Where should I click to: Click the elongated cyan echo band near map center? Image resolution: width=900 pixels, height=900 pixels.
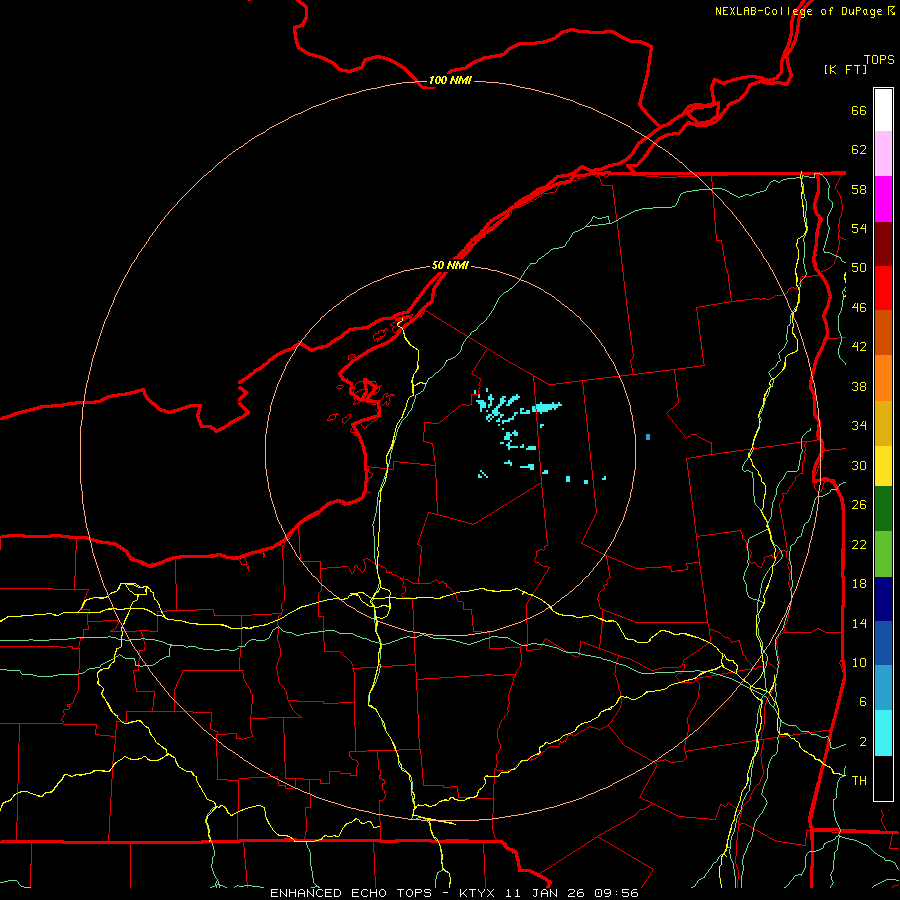[x=546, y=407]
